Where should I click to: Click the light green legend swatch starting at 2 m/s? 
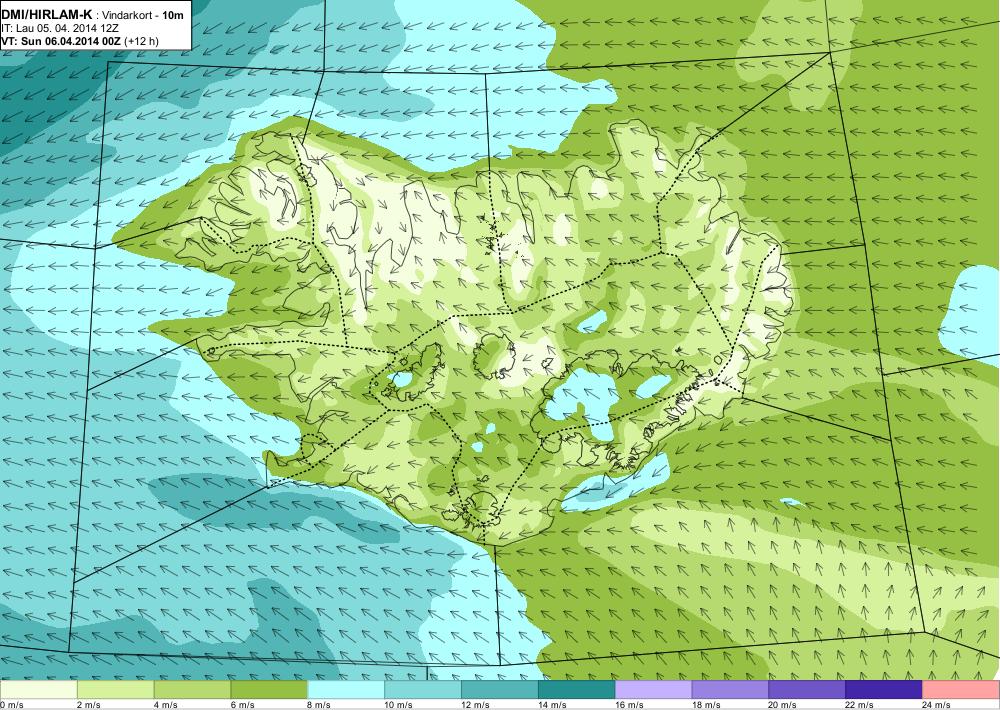[115, 690]
